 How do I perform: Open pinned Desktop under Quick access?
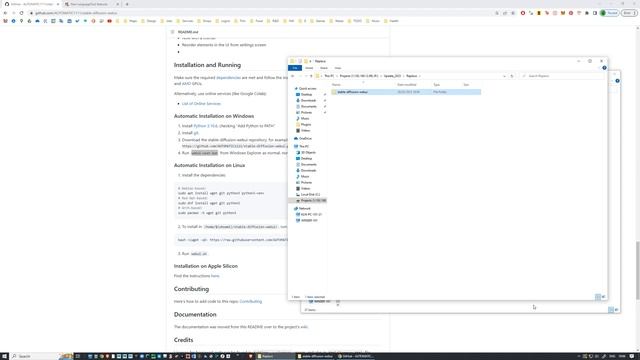pyautogui.click(x=306, y=95)
